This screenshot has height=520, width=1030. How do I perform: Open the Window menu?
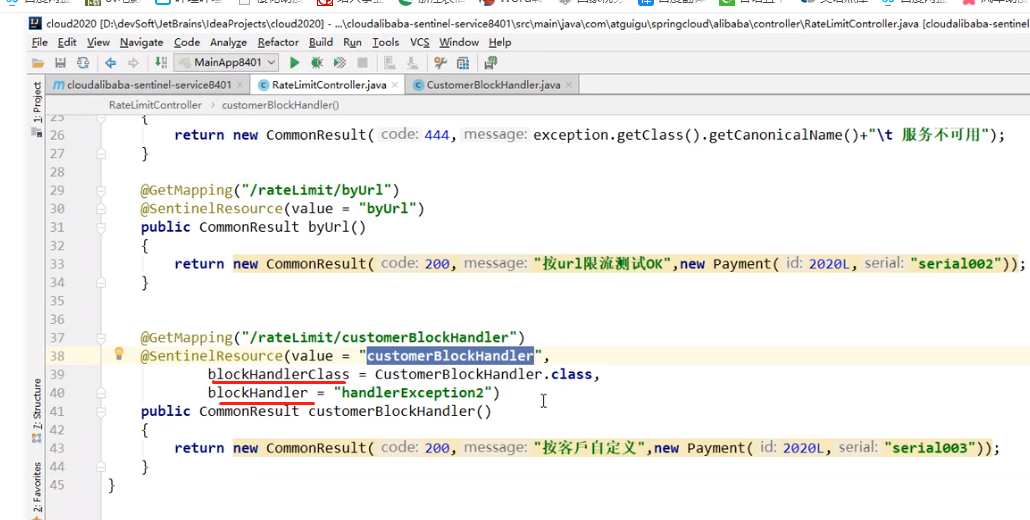click(459, 42)
